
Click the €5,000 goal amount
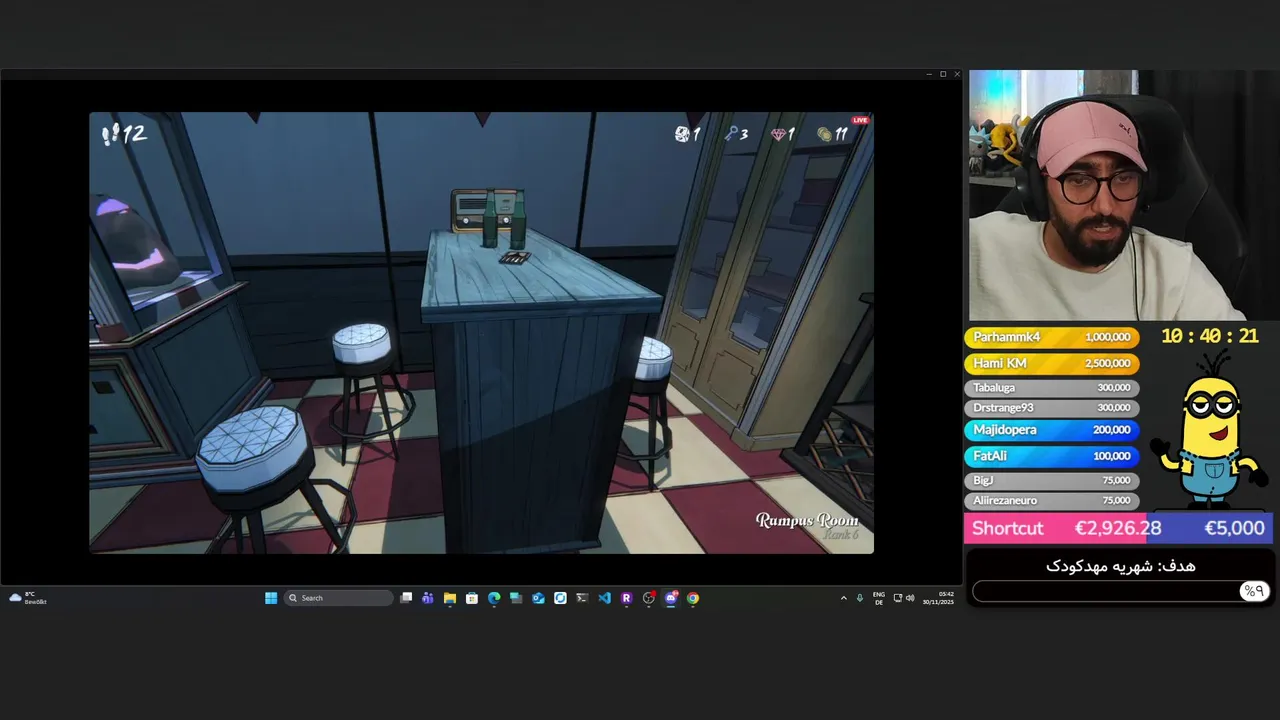(1234, 528)
